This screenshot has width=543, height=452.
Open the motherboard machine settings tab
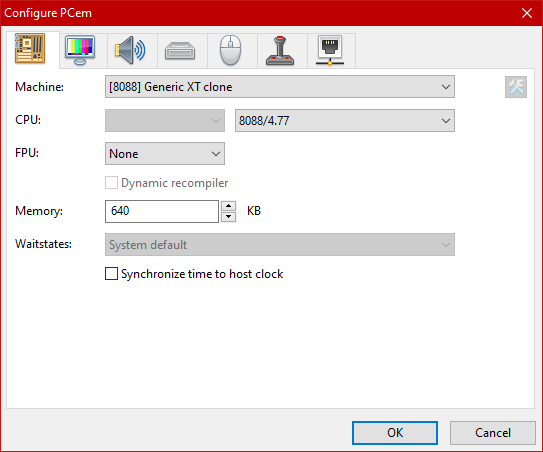click(30, 49)
